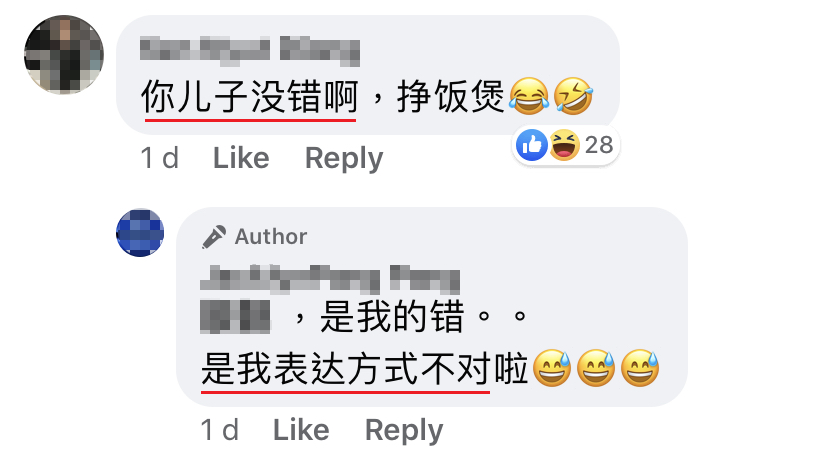The height and width of the screenshot is (456, 828).
Task: Open the 28 reactions count list
Action: click(x=599, y=145)
